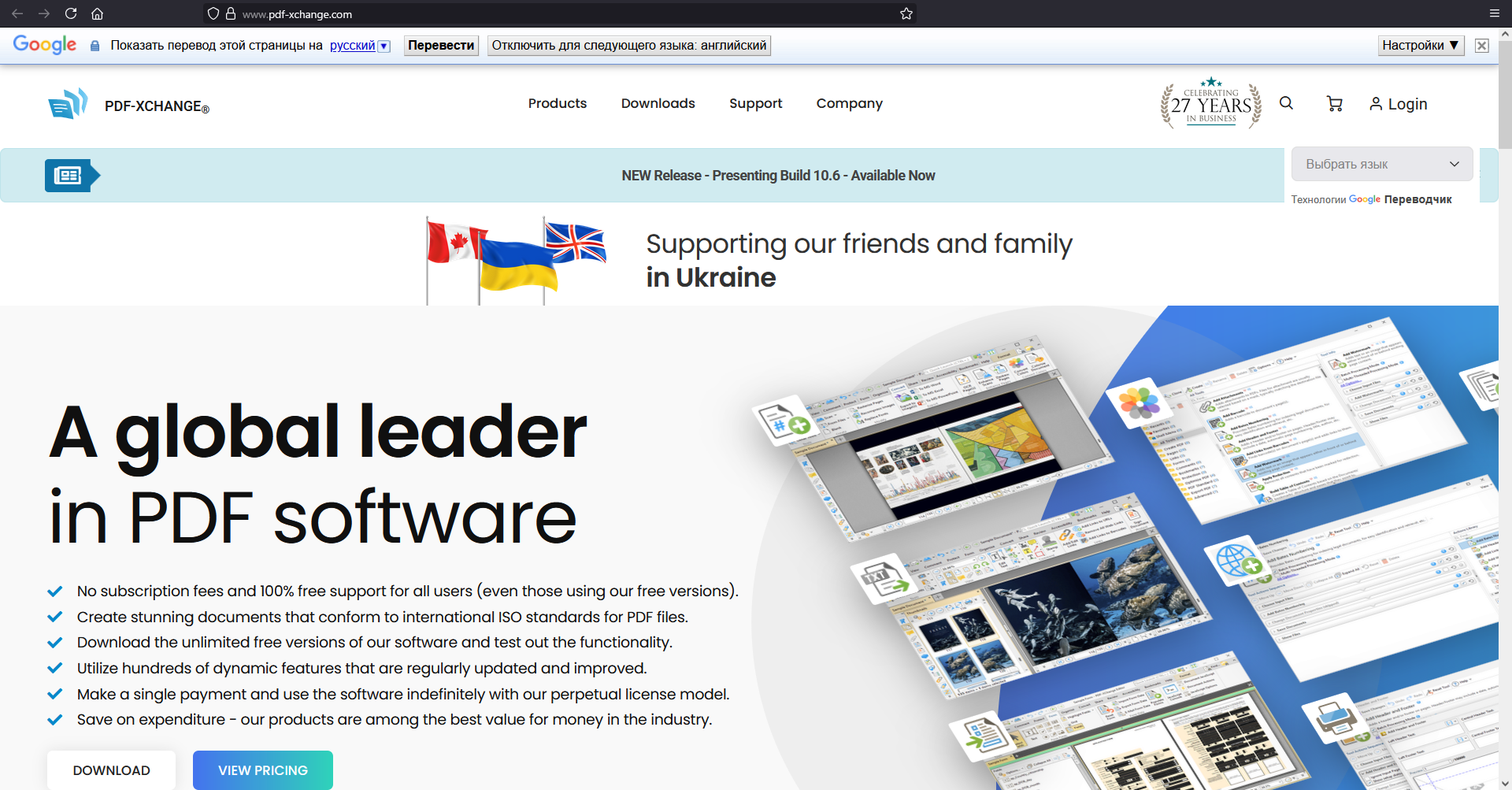Open the Downloads menu
The height and width of the screenshot is (790, 1512).
(x=658, y=103)
